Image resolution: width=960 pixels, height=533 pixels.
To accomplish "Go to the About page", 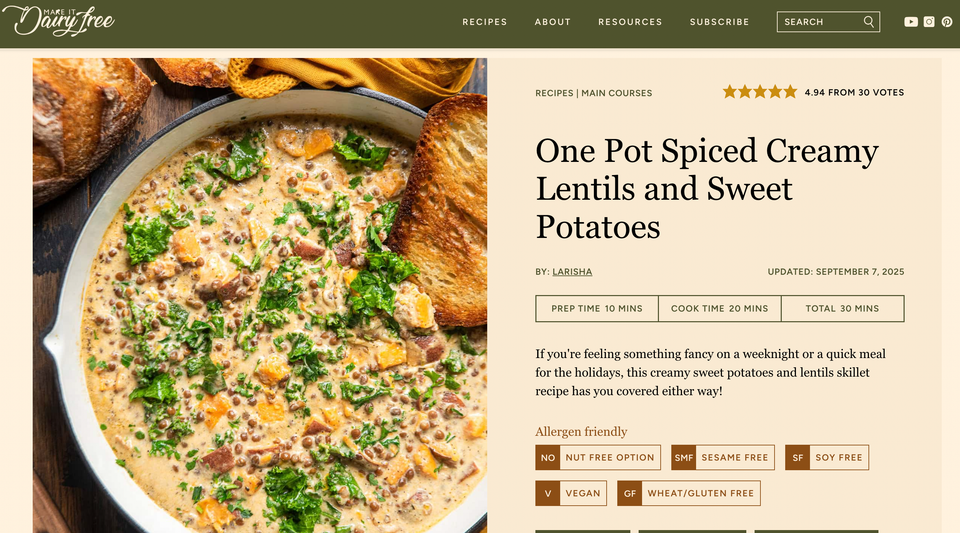I will click(552, 22).
